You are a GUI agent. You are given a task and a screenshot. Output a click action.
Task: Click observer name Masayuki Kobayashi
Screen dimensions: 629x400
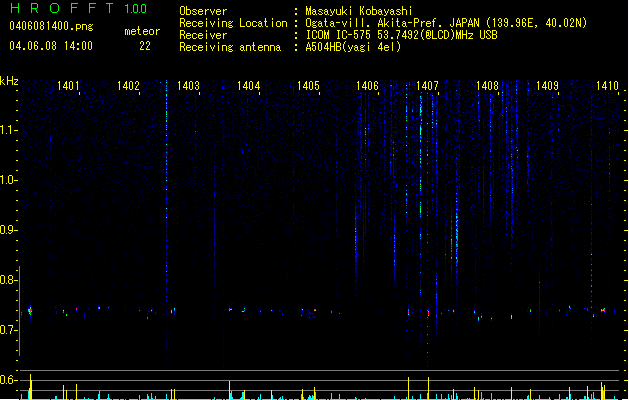pos(358,11)
